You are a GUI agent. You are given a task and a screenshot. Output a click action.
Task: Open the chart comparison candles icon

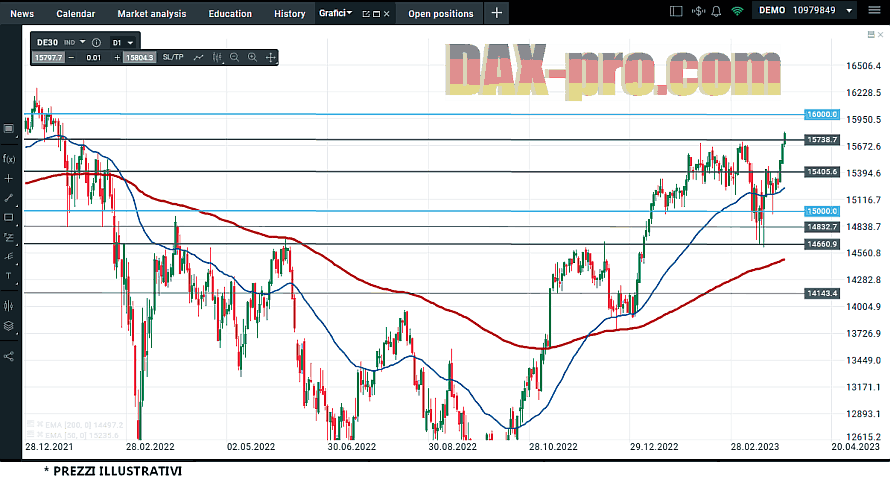click(x=9, y=306)
